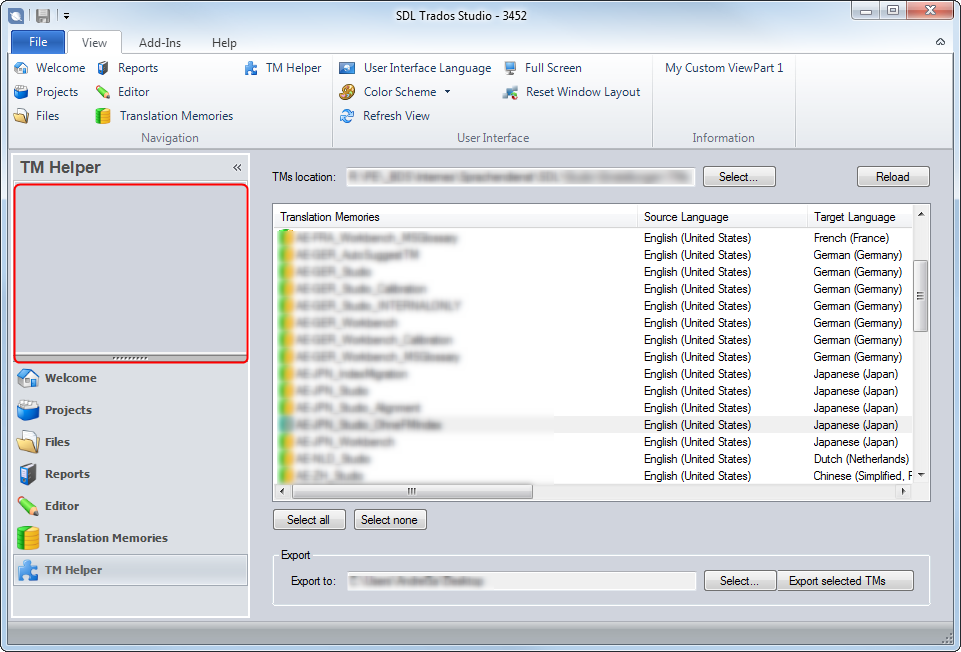Click the Reset Window Layout icon
The image size is (961, 652).
point(510,93)
